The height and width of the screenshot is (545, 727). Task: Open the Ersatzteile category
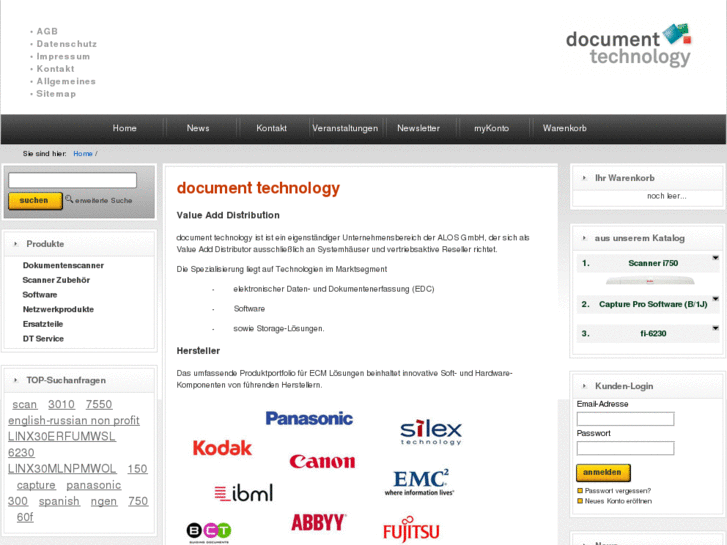43,324
